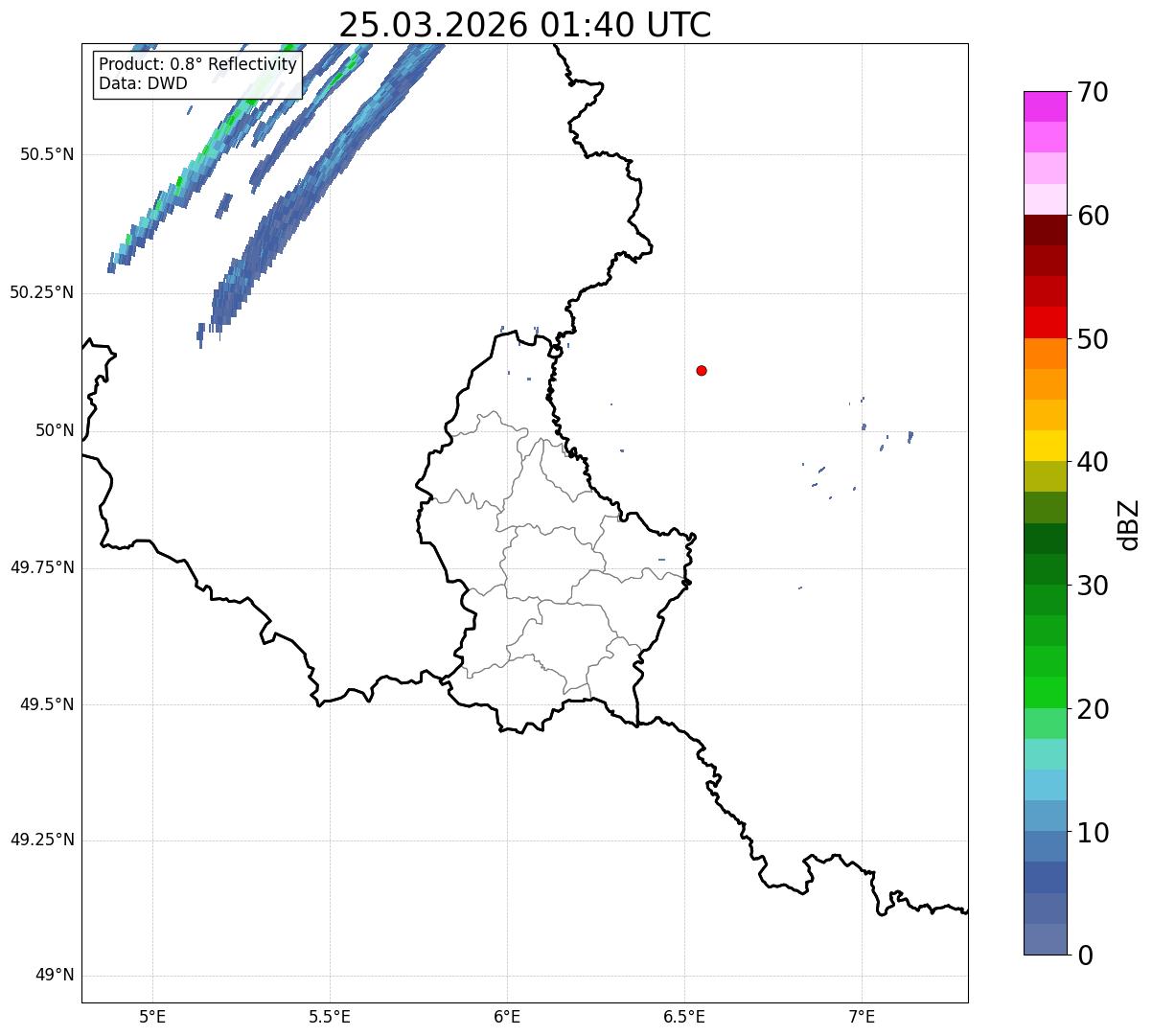Pick the bright red swatch above 50
Image resolution: width=1152 pixels, height=1036 pixels.
[x=1046, y=323]
